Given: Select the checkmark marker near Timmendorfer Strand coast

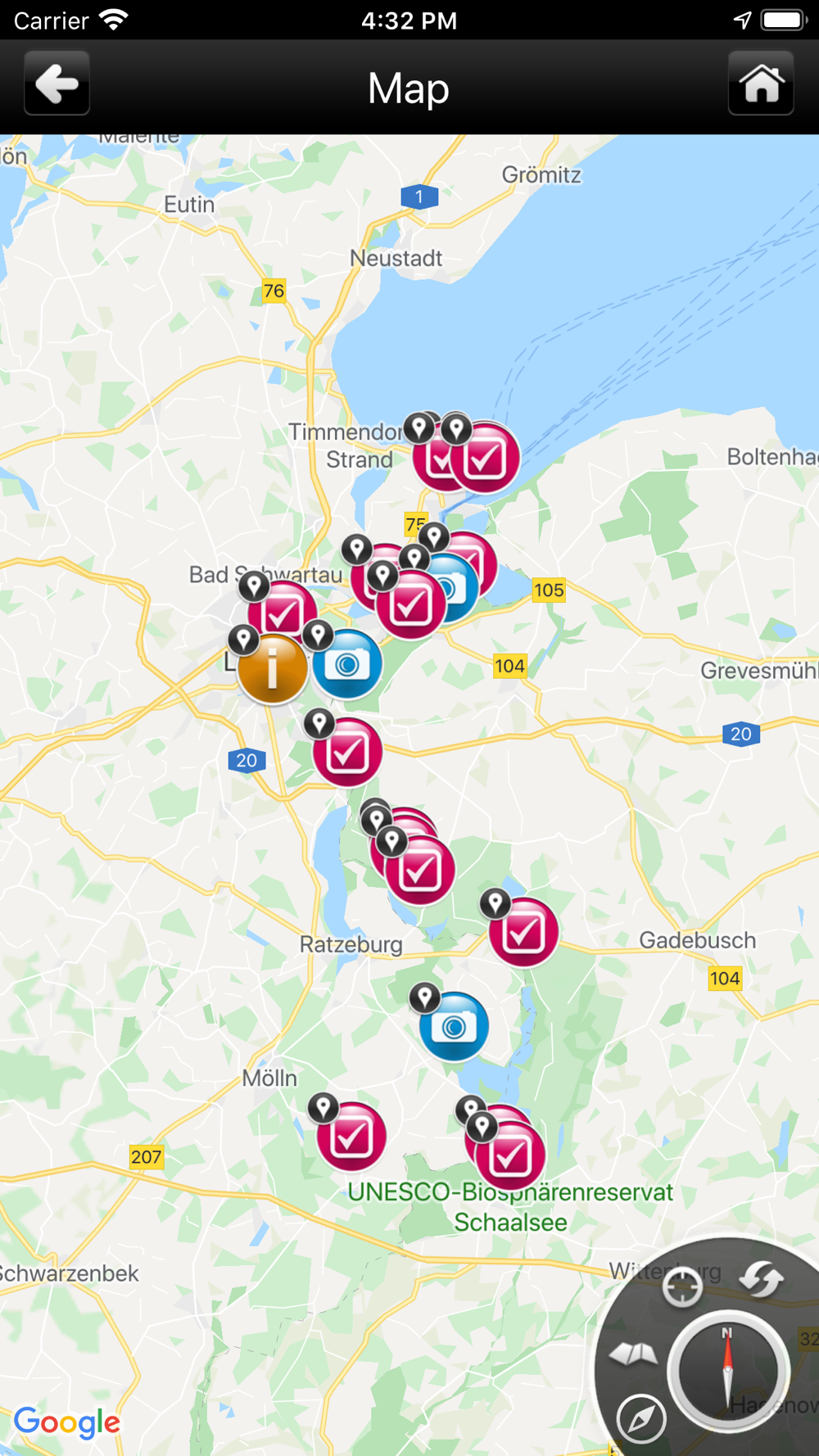Looking at the screenshot, I should coord(485,458).
